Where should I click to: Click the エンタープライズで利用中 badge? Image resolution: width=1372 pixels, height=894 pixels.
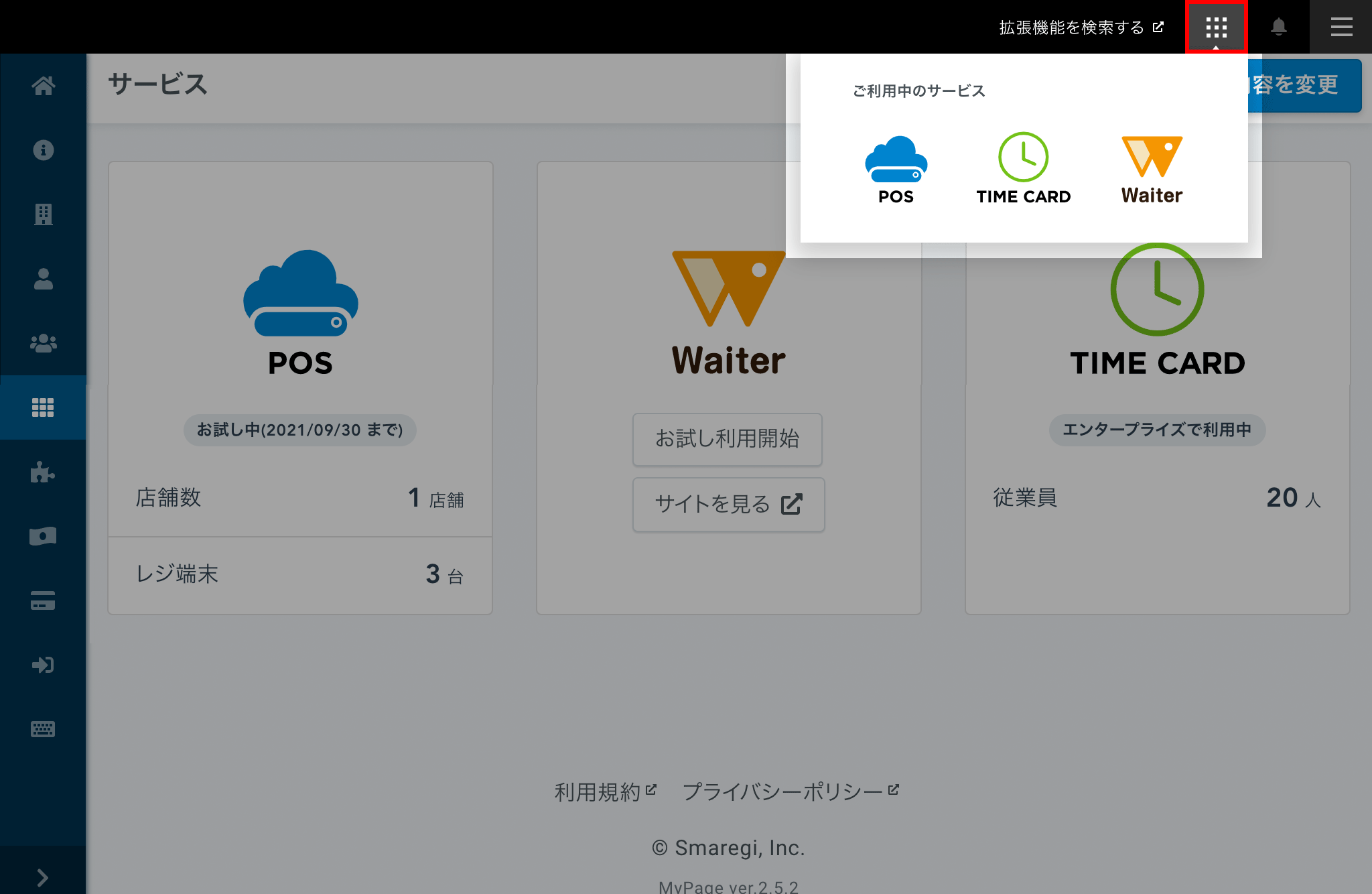[x=1157, y=430]
